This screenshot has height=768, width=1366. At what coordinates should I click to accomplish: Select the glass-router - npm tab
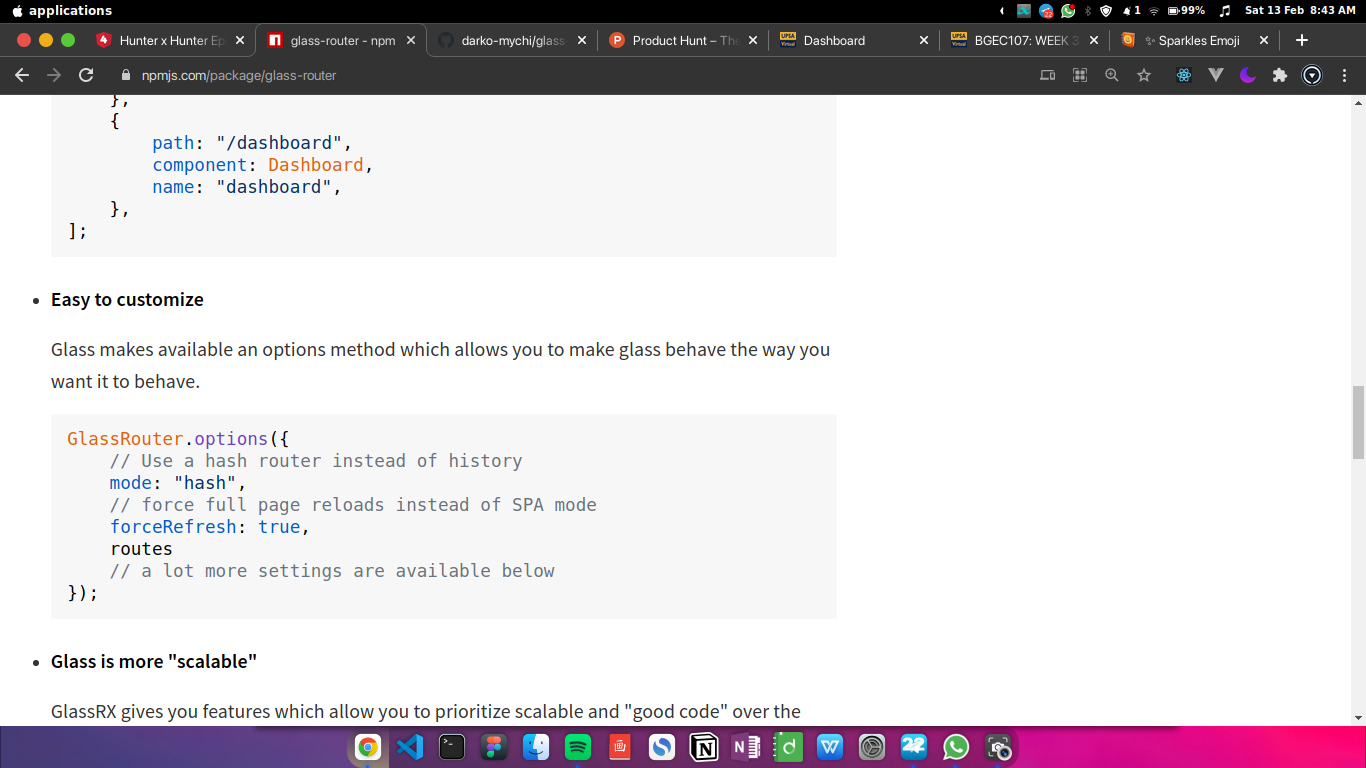point(342,41)
